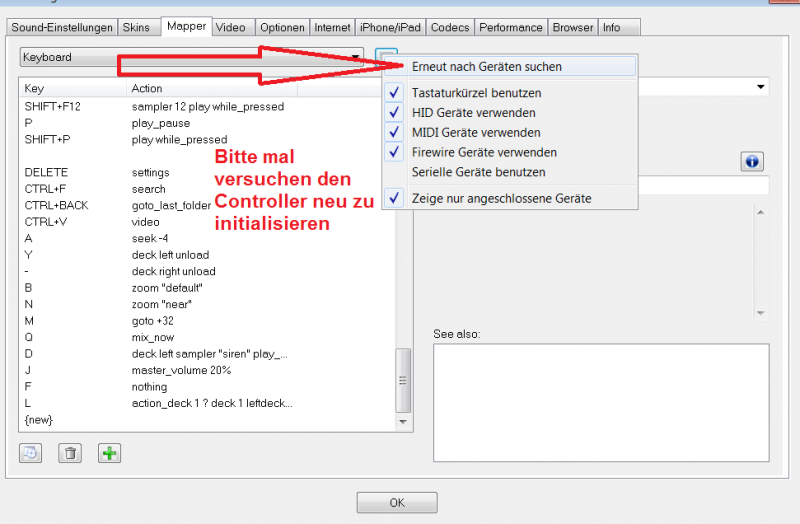Switch to the iPhone/iPad tab
This screenshot has width=800, height=524.
tap(390, 28)
